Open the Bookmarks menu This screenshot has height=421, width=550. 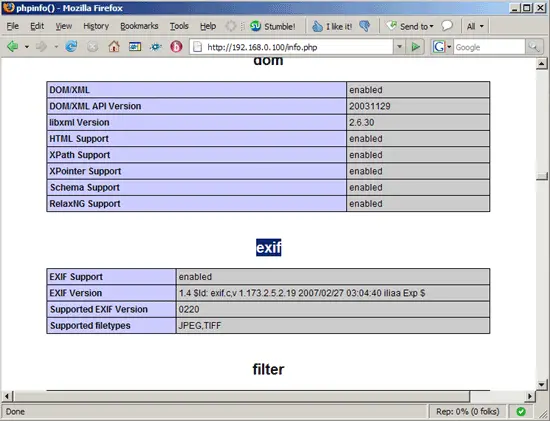(139, 26)
